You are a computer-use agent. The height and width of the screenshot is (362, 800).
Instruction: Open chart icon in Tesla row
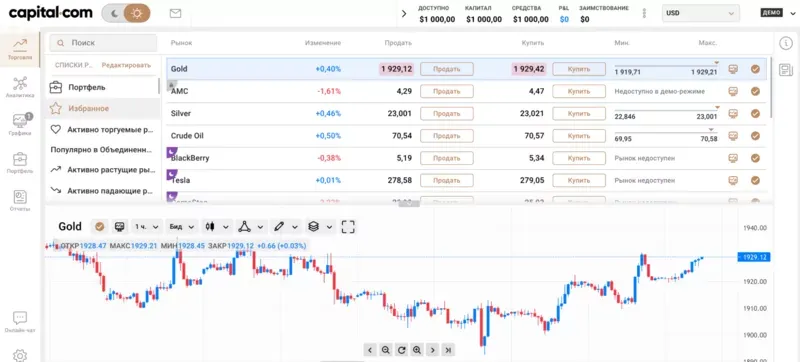(733, 180)
